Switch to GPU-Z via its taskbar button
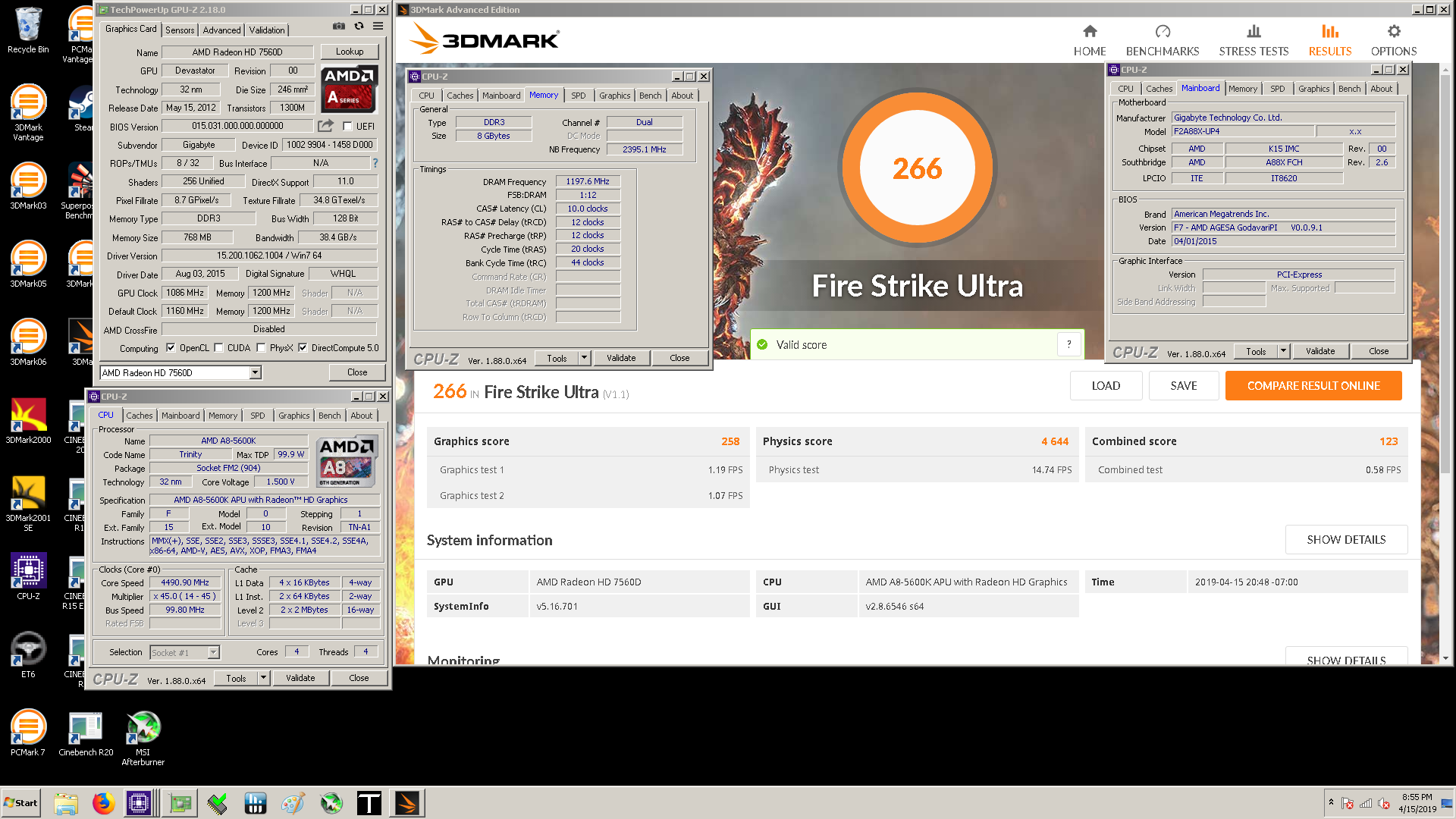Image resolution: width=1456 pixels, height=819 pixels. tap(180, 803)
